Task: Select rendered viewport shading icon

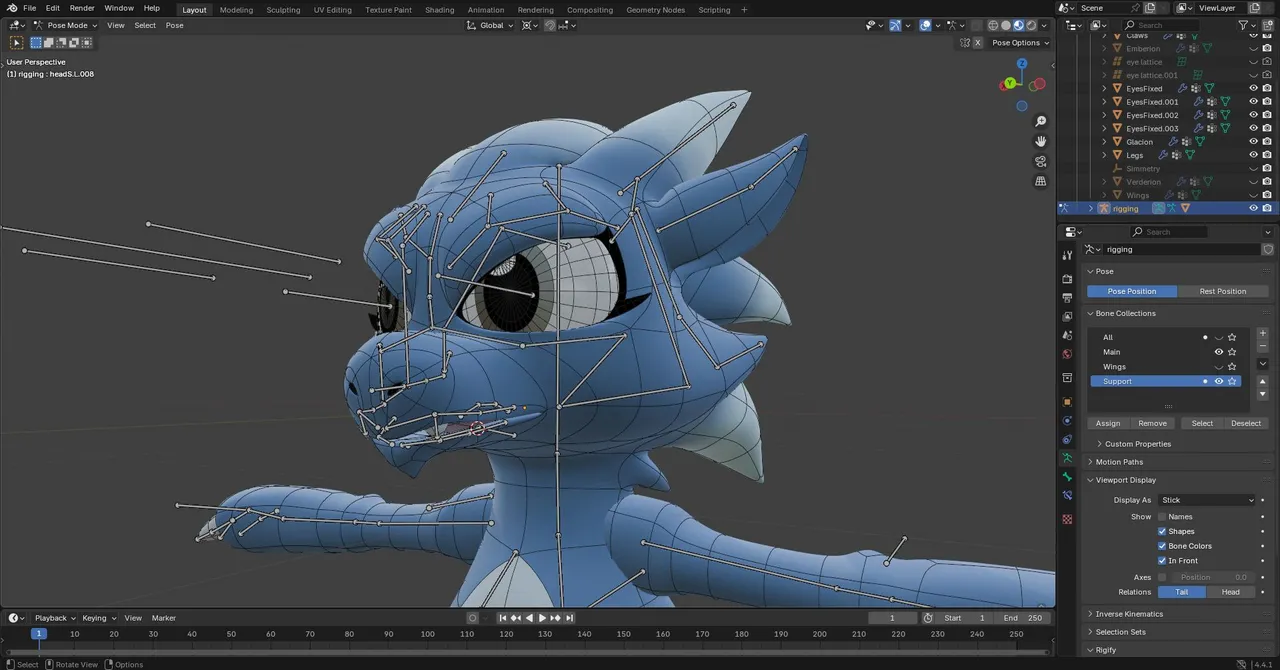Action: (1031, 25)
